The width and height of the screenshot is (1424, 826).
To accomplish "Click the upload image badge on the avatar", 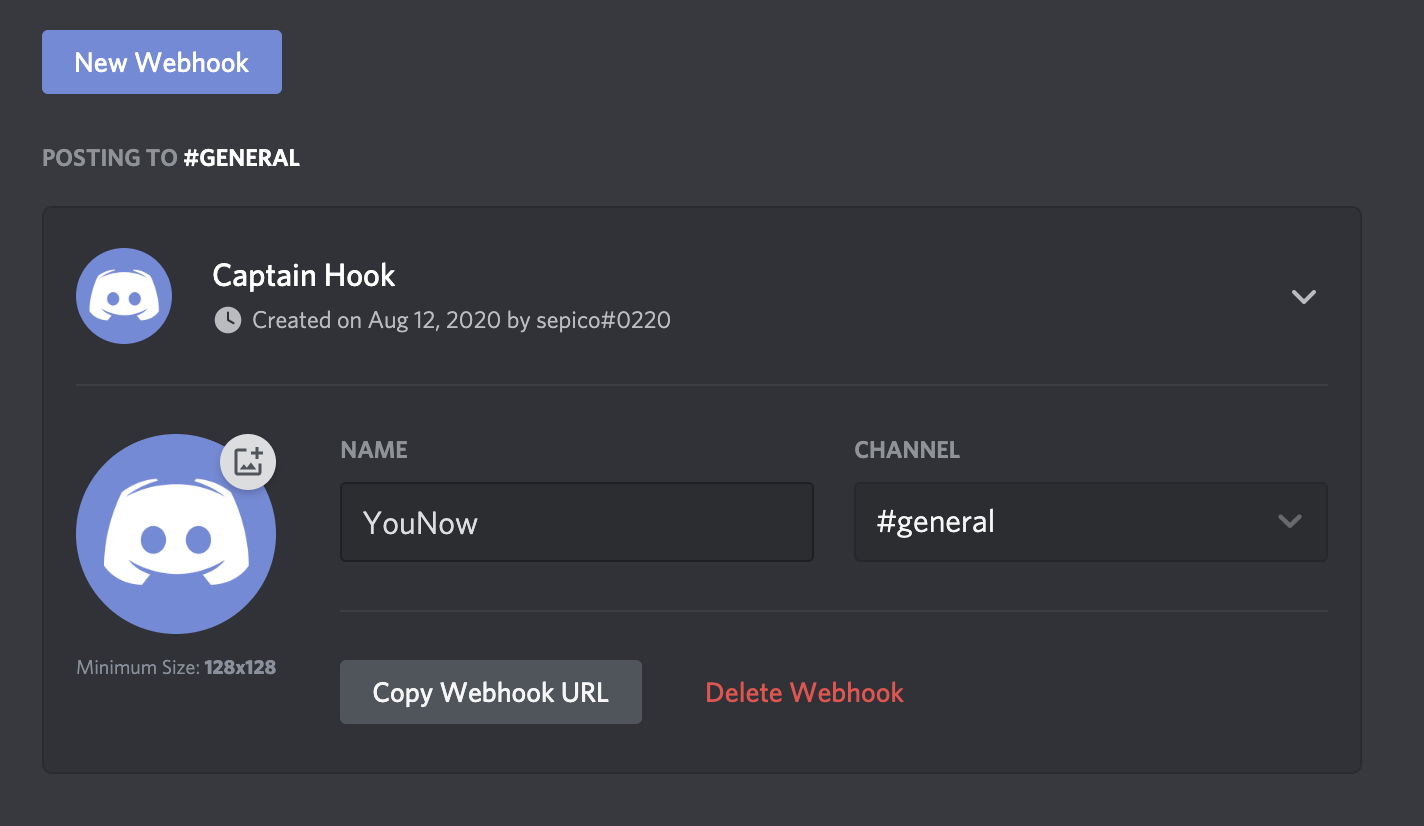I will [x=248, y=462].
